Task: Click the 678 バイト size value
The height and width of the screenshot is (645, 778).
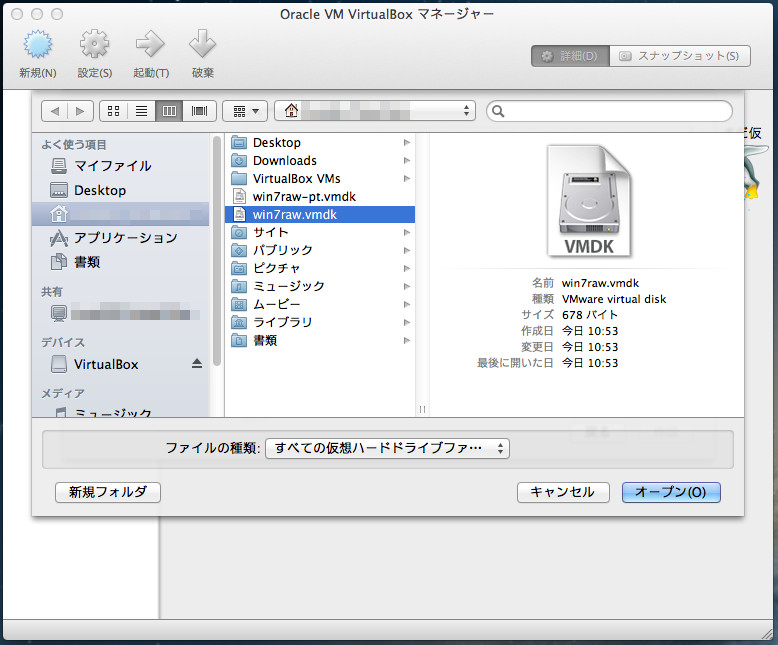Action: pos(589,315)
